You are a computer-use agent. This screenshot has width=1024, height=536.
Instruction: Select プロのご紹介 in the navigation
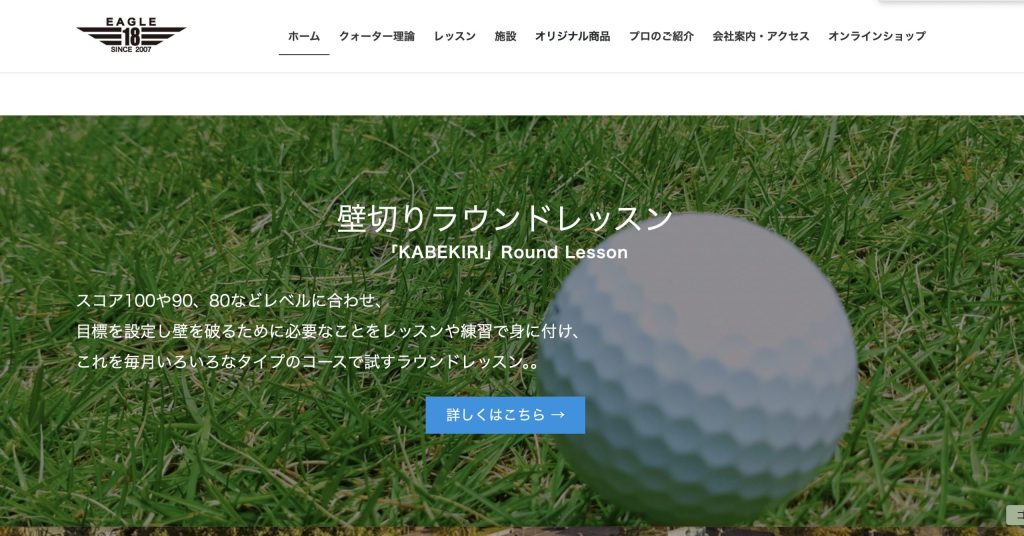[x=662, y=37]
